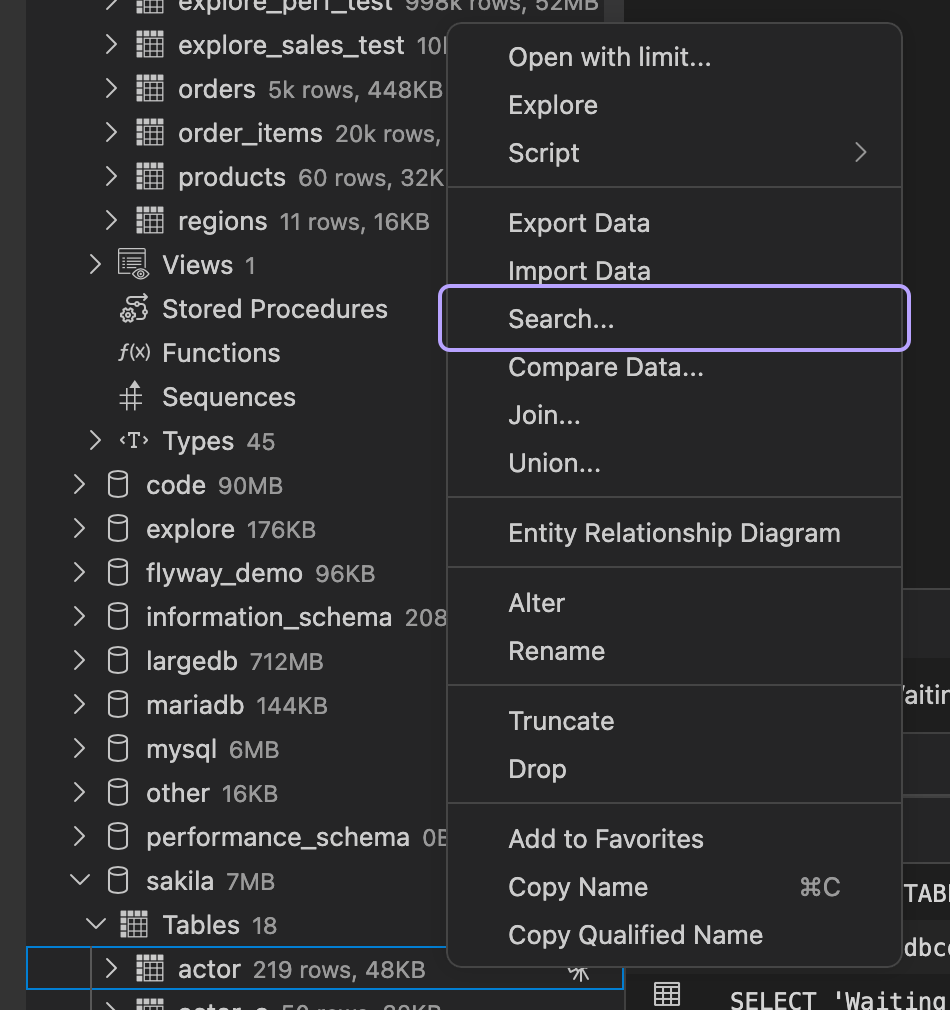Click the performance_schema database icon
950x1010 pixels.
click(x=117, y=837)
